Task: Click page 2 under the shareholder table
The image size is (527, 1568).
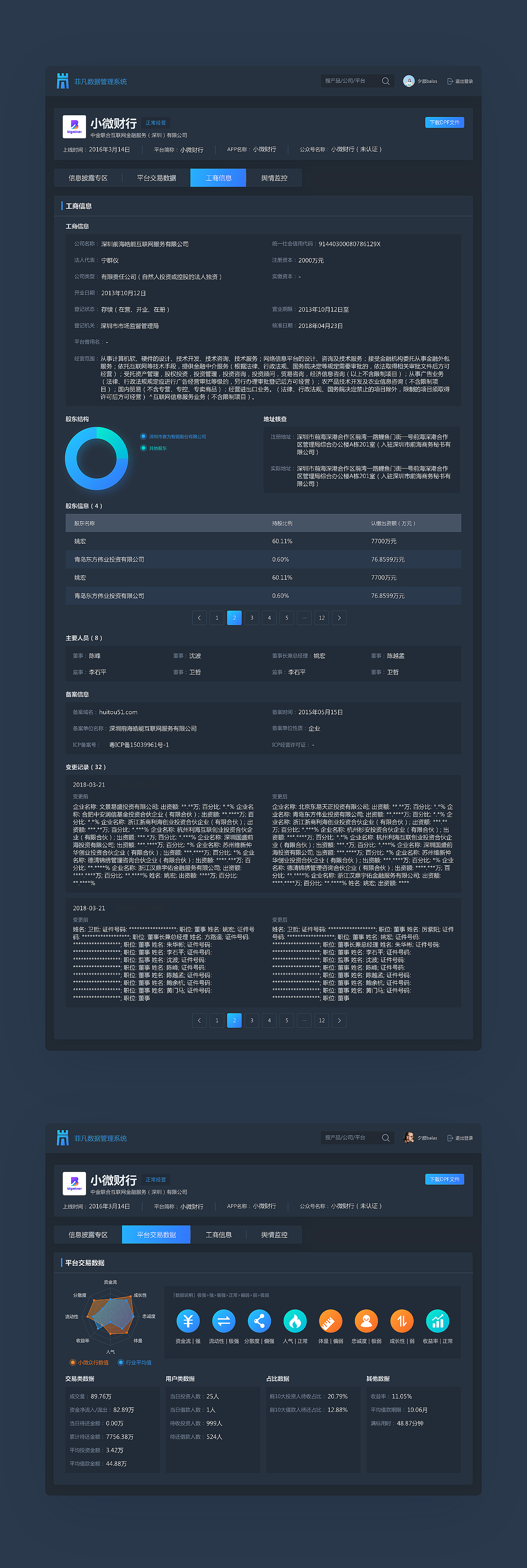Action: click(234, 618)
